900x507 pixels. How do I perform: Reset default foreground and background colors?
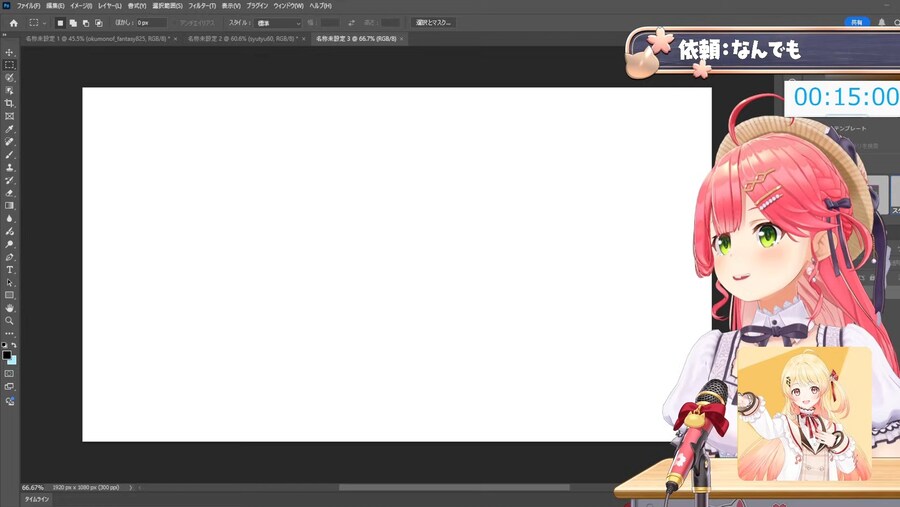click(x=4, y=345)
